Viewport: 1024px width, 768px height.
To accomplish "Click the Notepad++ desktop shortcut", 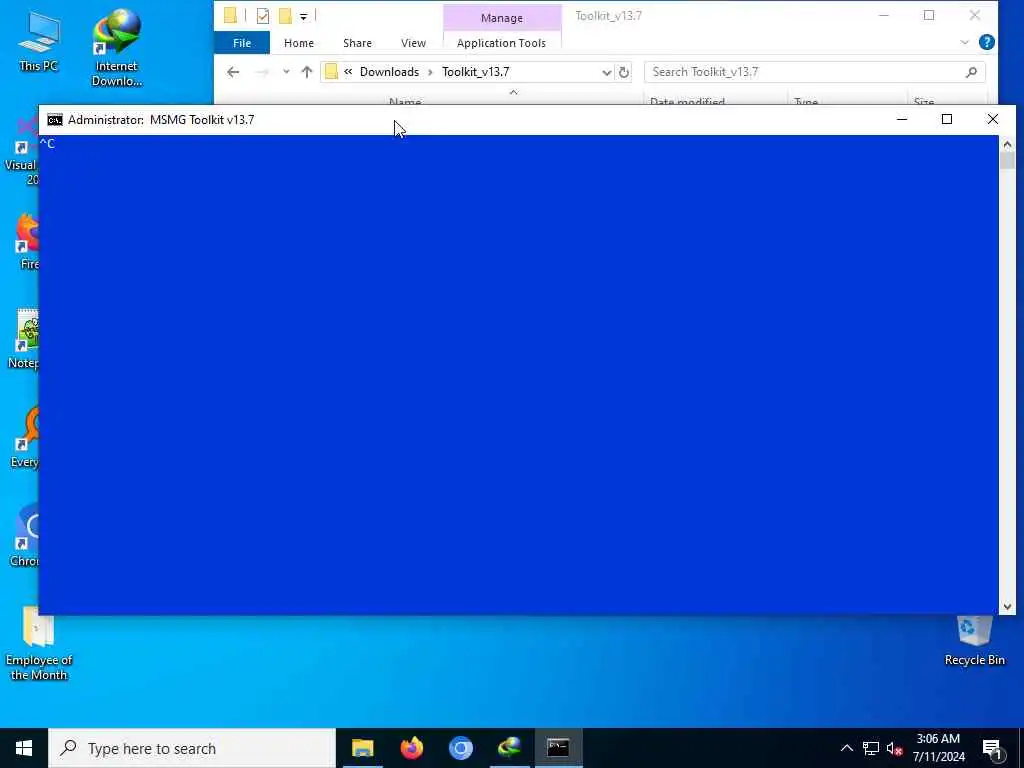I will click(26, 338).
